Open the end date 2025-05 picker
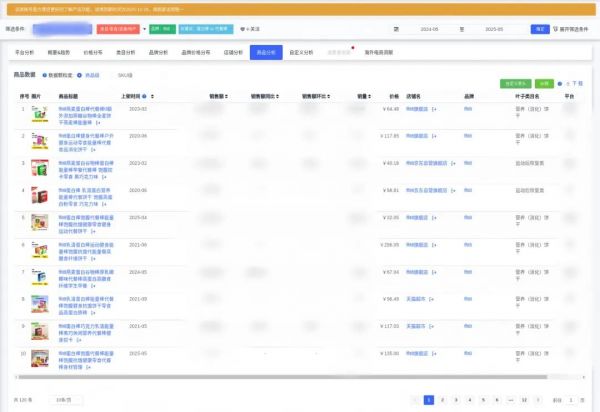The image size is (600, 412). 494,29
